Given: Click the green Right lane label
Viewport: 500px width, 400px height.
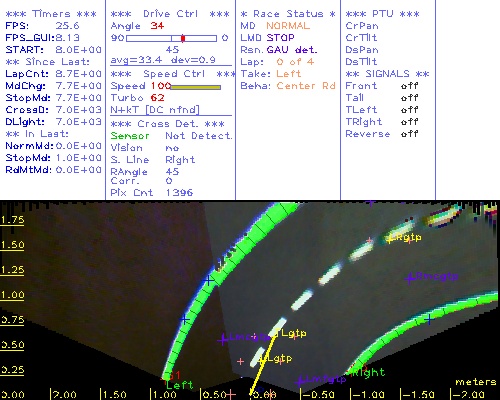Looking at the screenshot, I should pos(369,372).
